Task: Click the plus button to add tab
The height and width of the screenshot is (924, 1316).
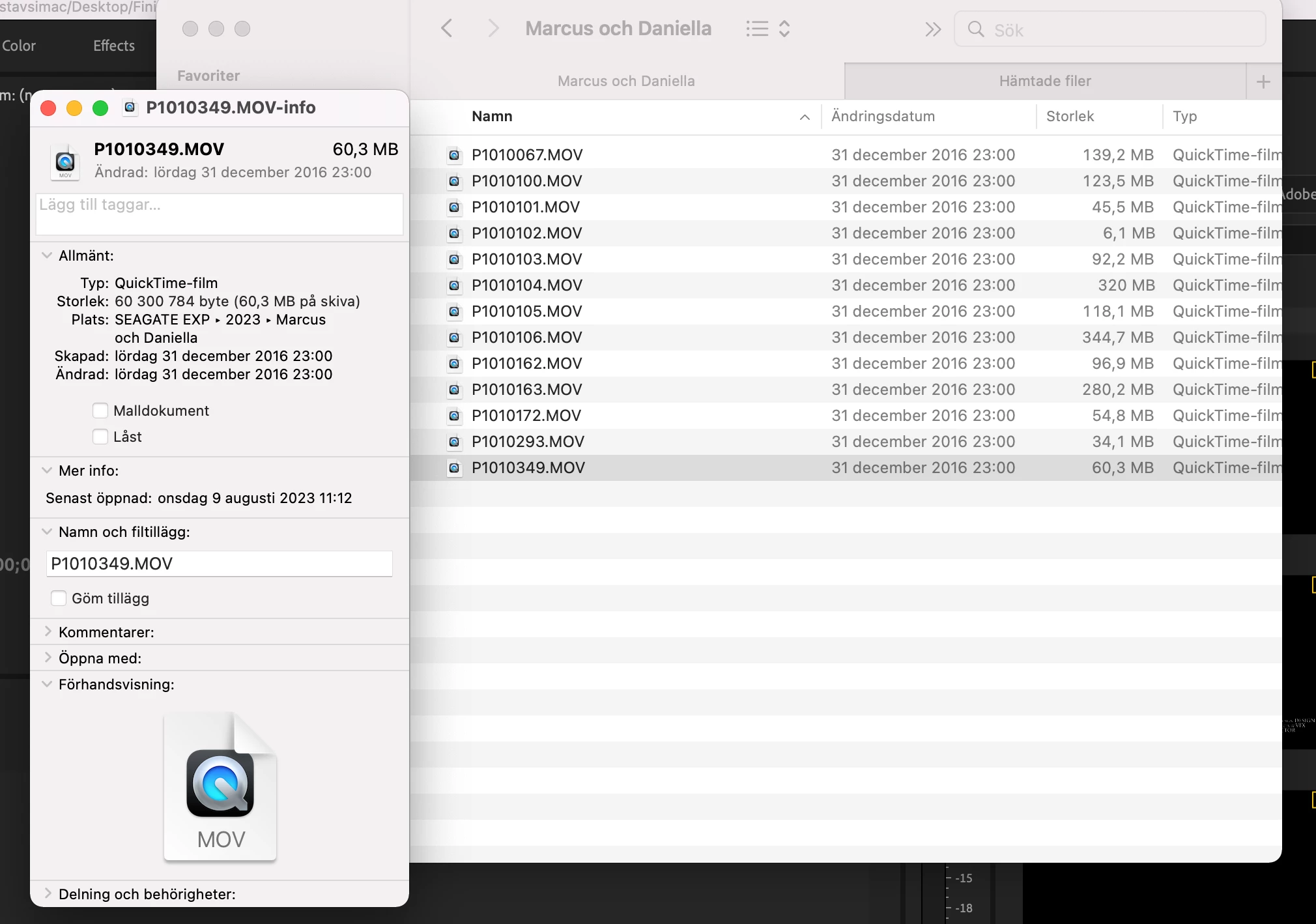Action: (1263, 81)
